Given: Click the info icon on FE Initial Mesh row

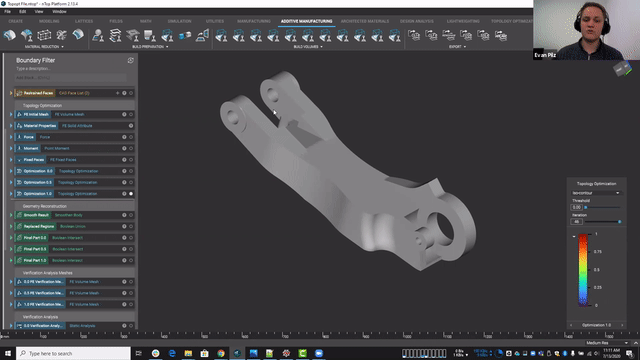Looking at the screenshot, I should point(124,115).
